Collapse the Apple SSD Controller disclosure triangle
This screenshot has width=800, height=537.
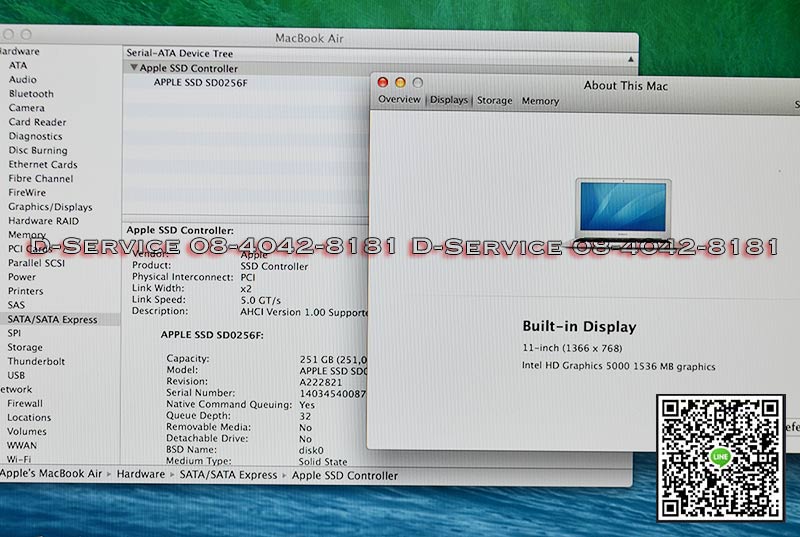pos(134,67)
